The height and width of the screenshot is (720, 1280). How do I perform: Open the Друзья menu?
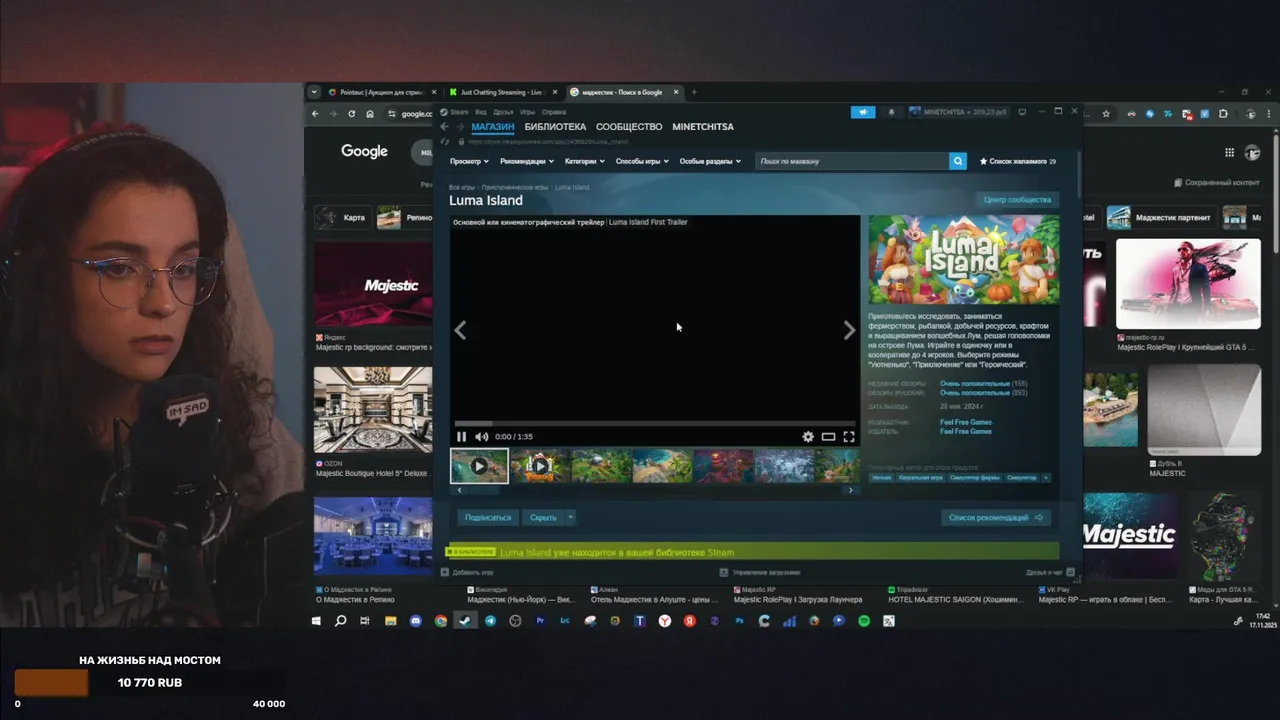click(503, 112)
